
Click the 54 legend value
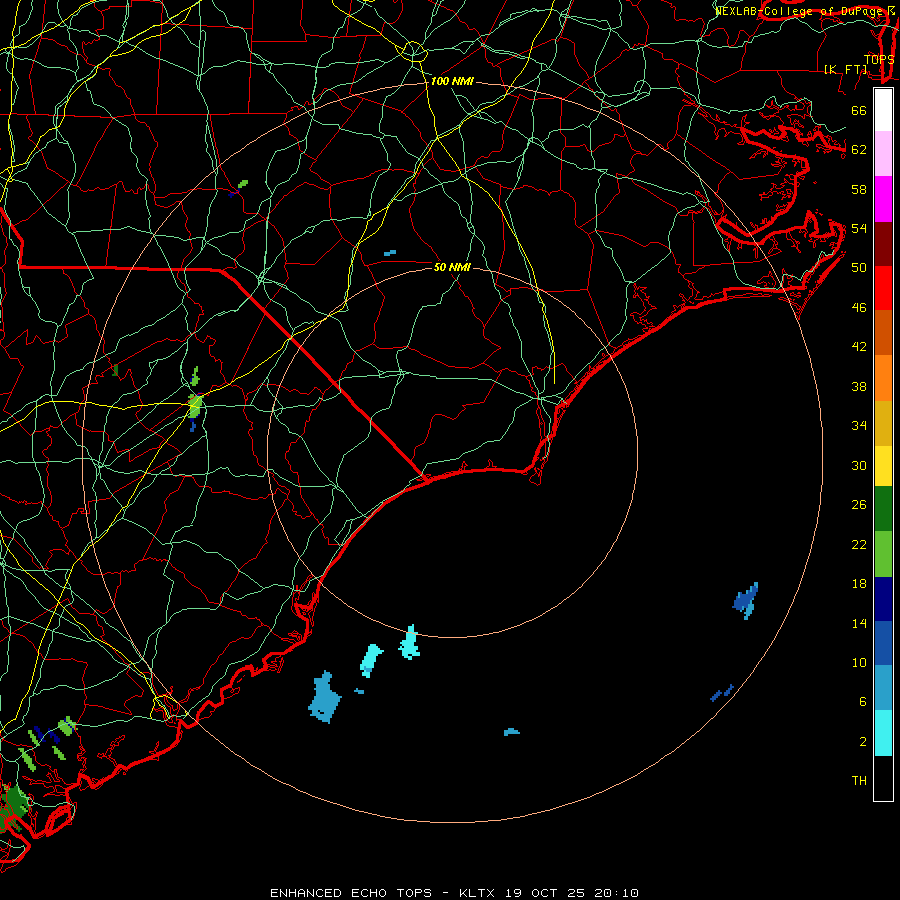point(859,228)
